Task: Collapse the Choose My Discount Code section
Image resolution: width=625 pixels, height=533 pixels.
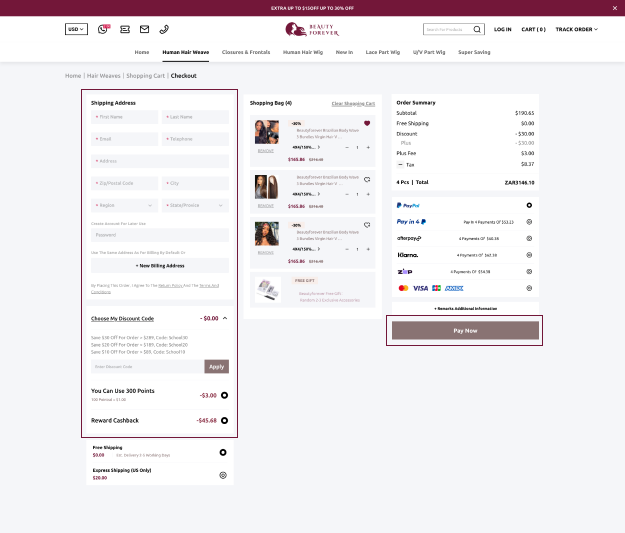Action: pyautogui.click(x=224, y=318)
